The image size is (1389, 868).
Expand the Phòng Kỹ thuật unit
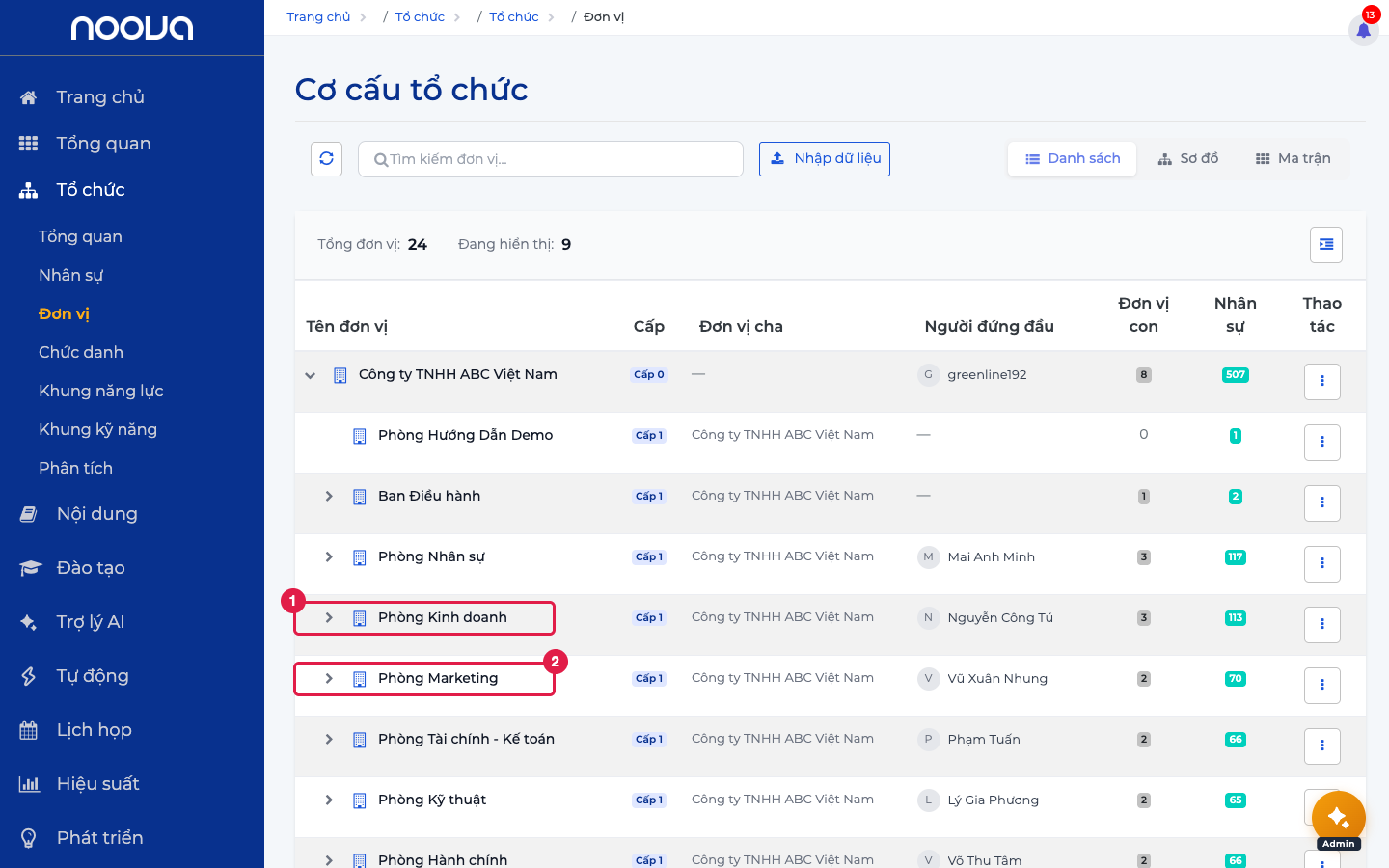[329, 800]
